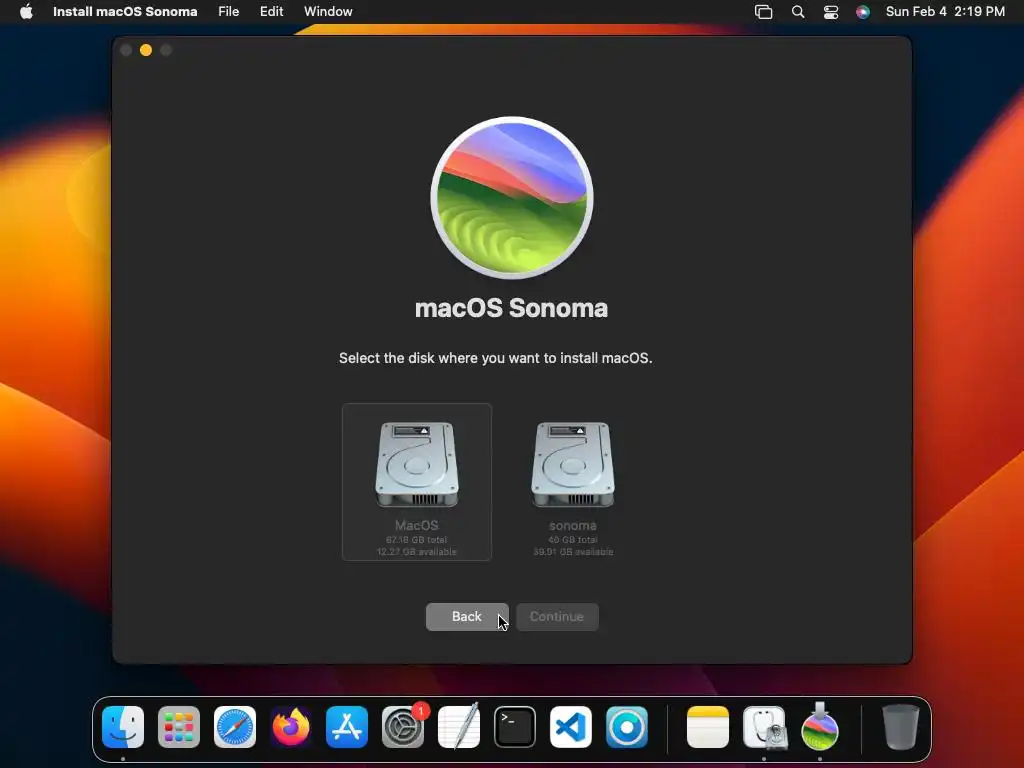
Task: Open TextEdit from the Dock
Action: coord(459,727)
